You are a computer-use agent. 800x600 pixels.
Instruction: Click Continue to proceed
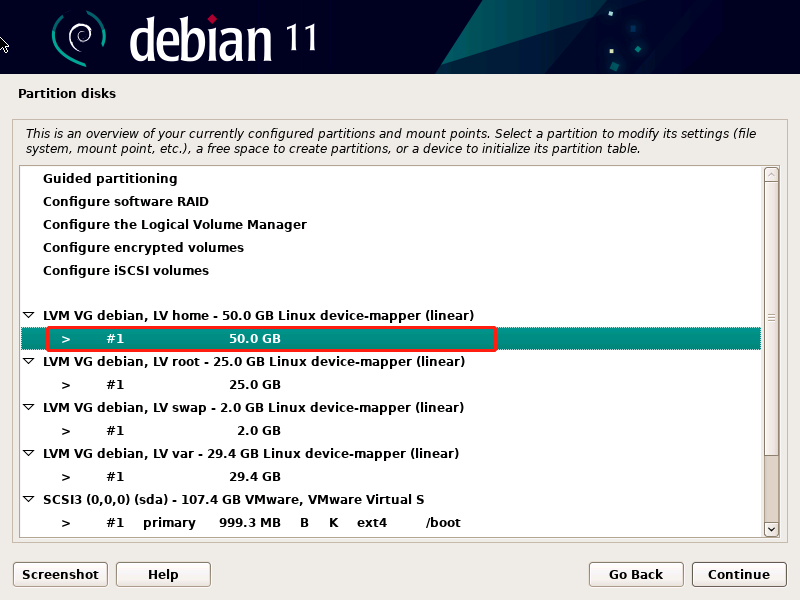tap(739, 574)
